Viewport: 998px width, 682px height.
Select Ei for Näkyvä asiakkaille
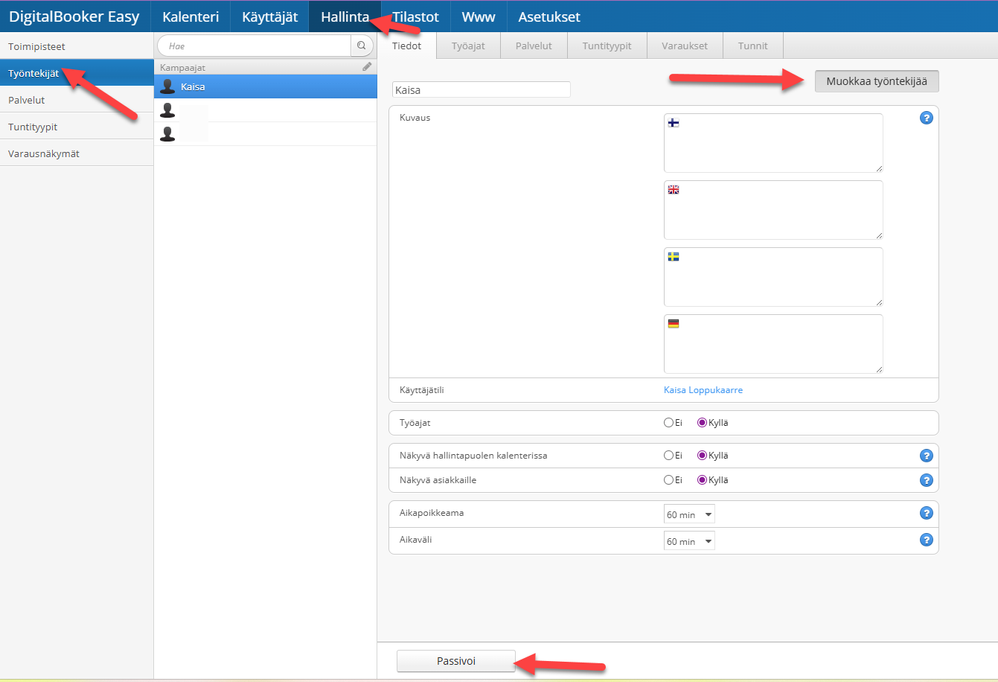tap(668, 480)
